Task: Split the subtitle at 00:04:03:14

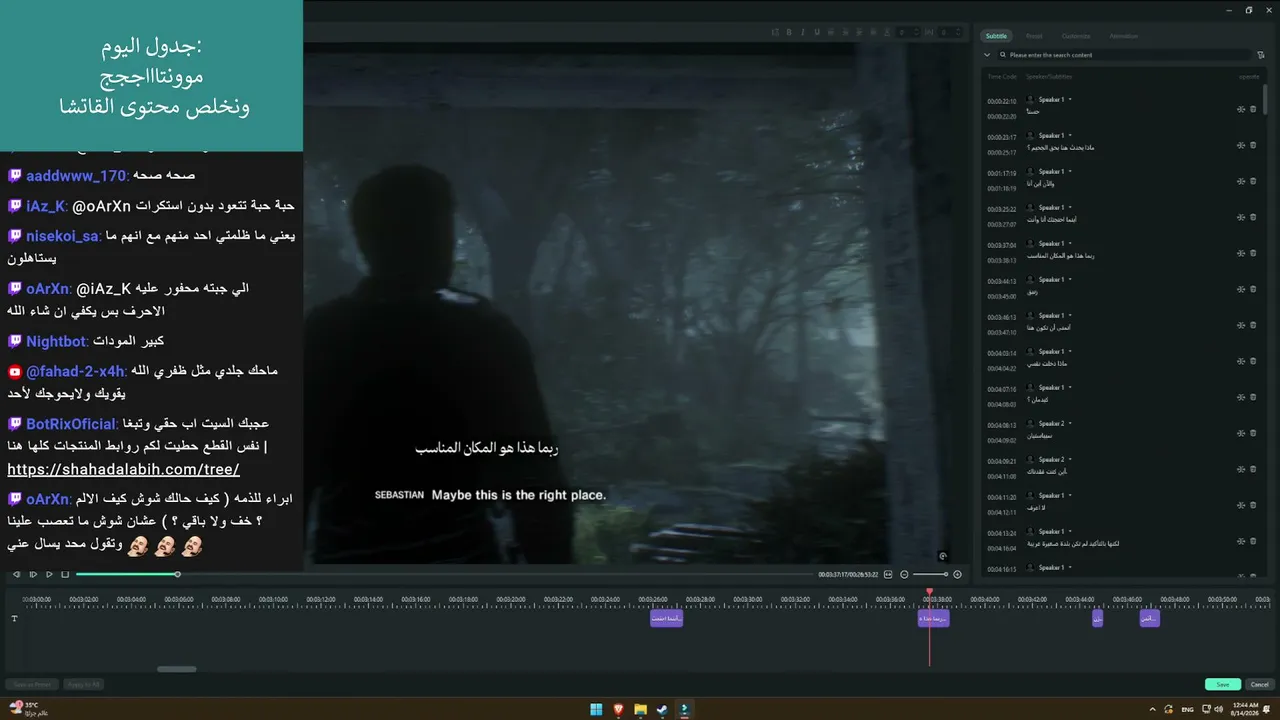Action: pyautogui.click(x=1241, y=361)
